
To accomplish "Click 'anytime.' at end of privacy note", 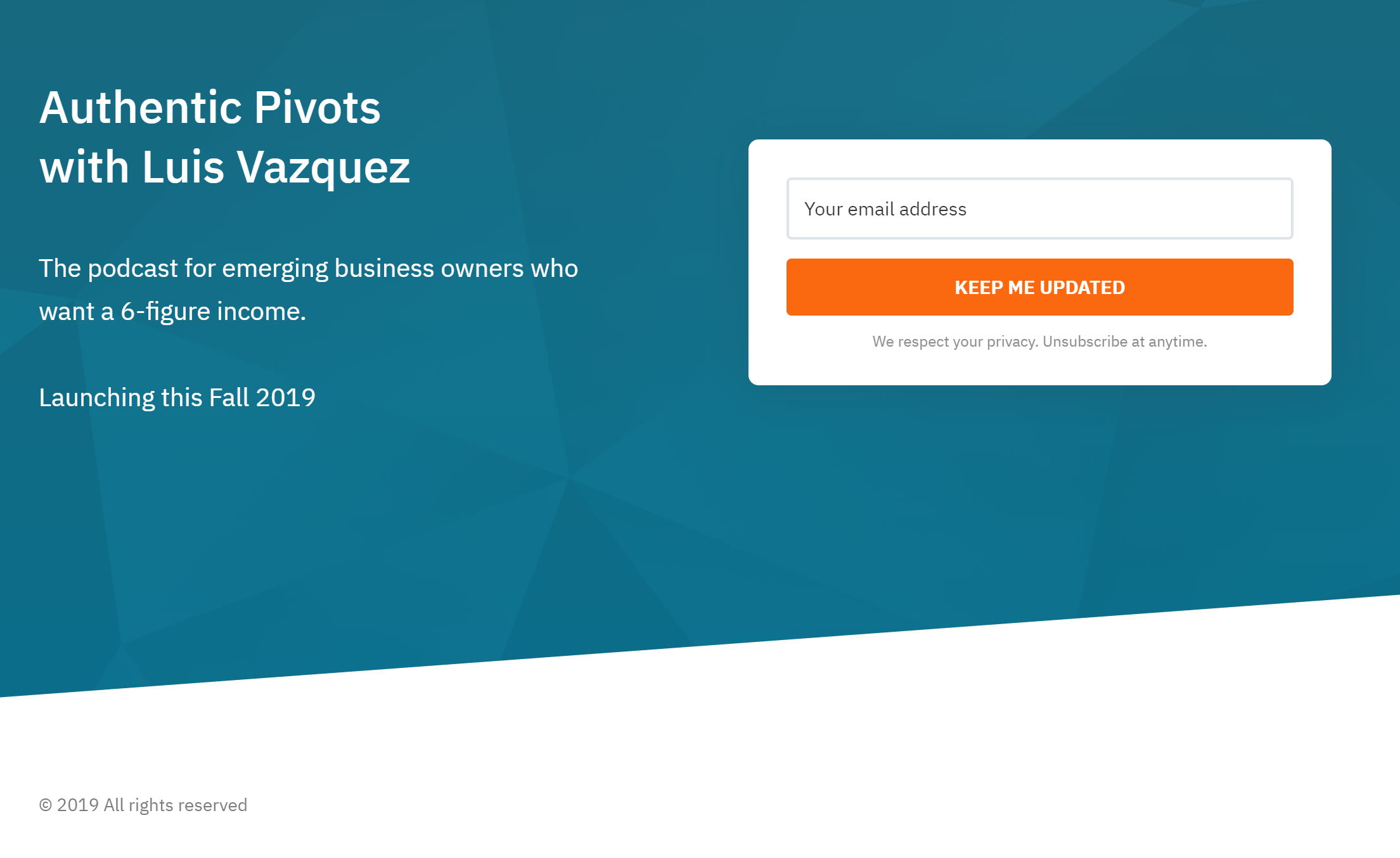I will coord(1178,342).
